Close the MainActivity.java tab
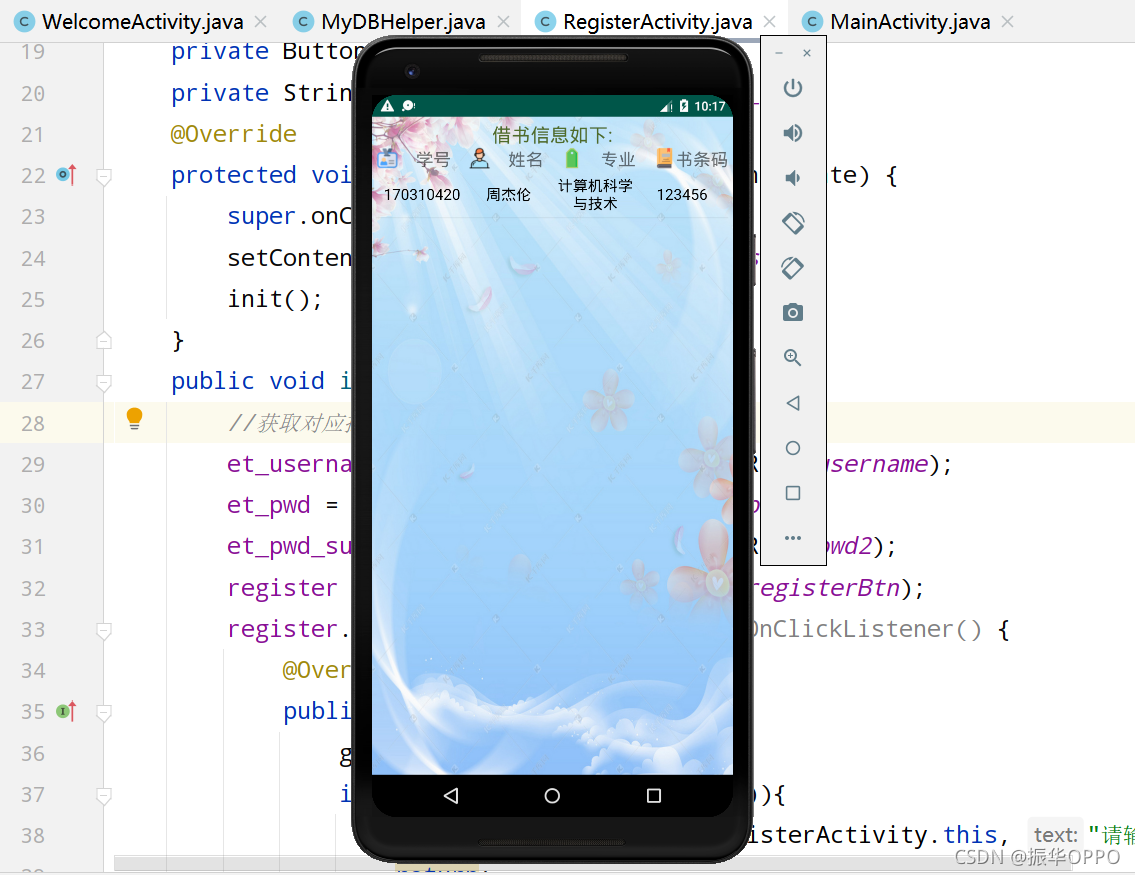Screen dimensions: 1135x875 point(1007,22)
